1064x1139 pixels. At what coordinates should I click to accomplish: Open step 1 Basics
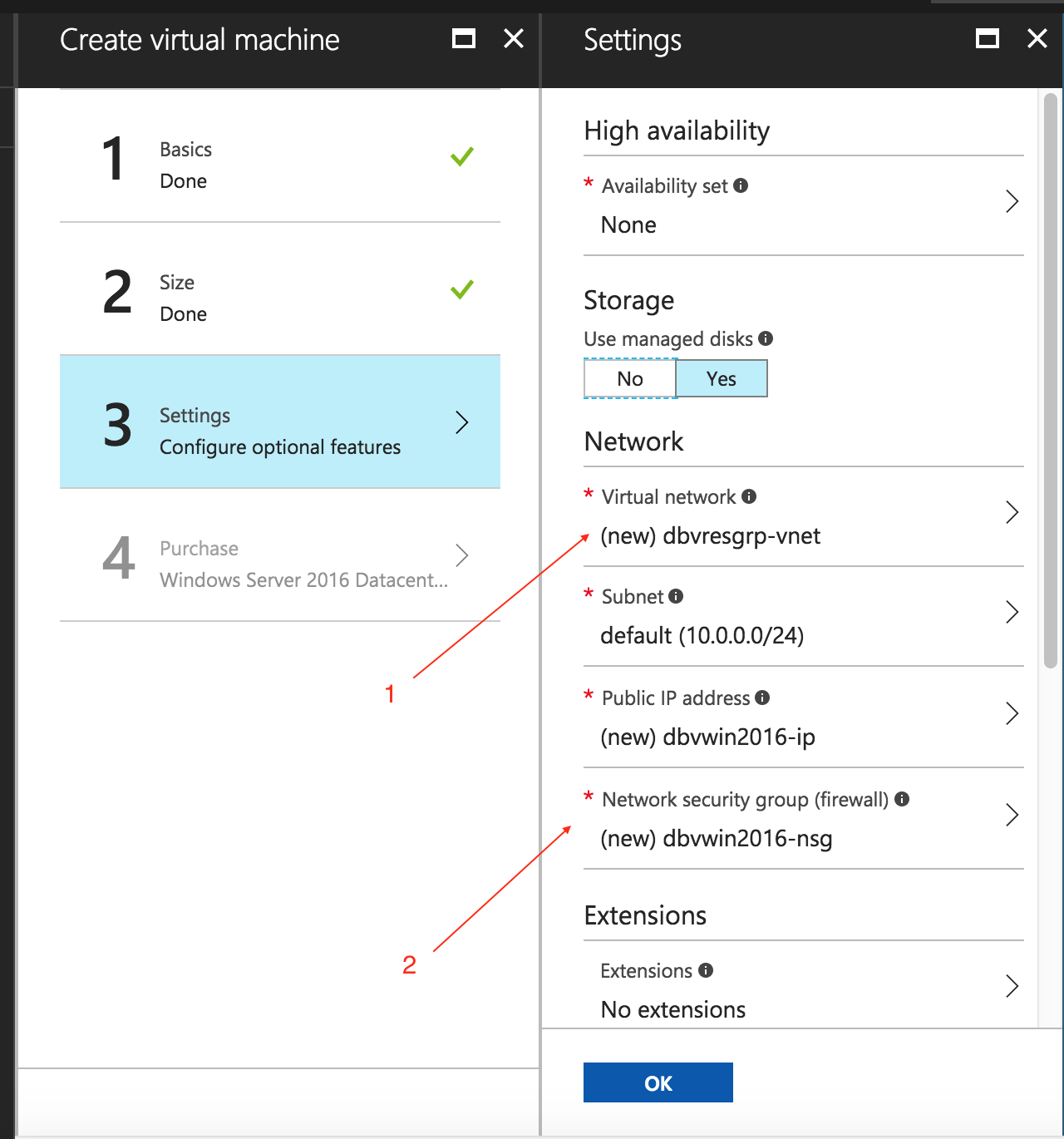[x=280, y=156]
